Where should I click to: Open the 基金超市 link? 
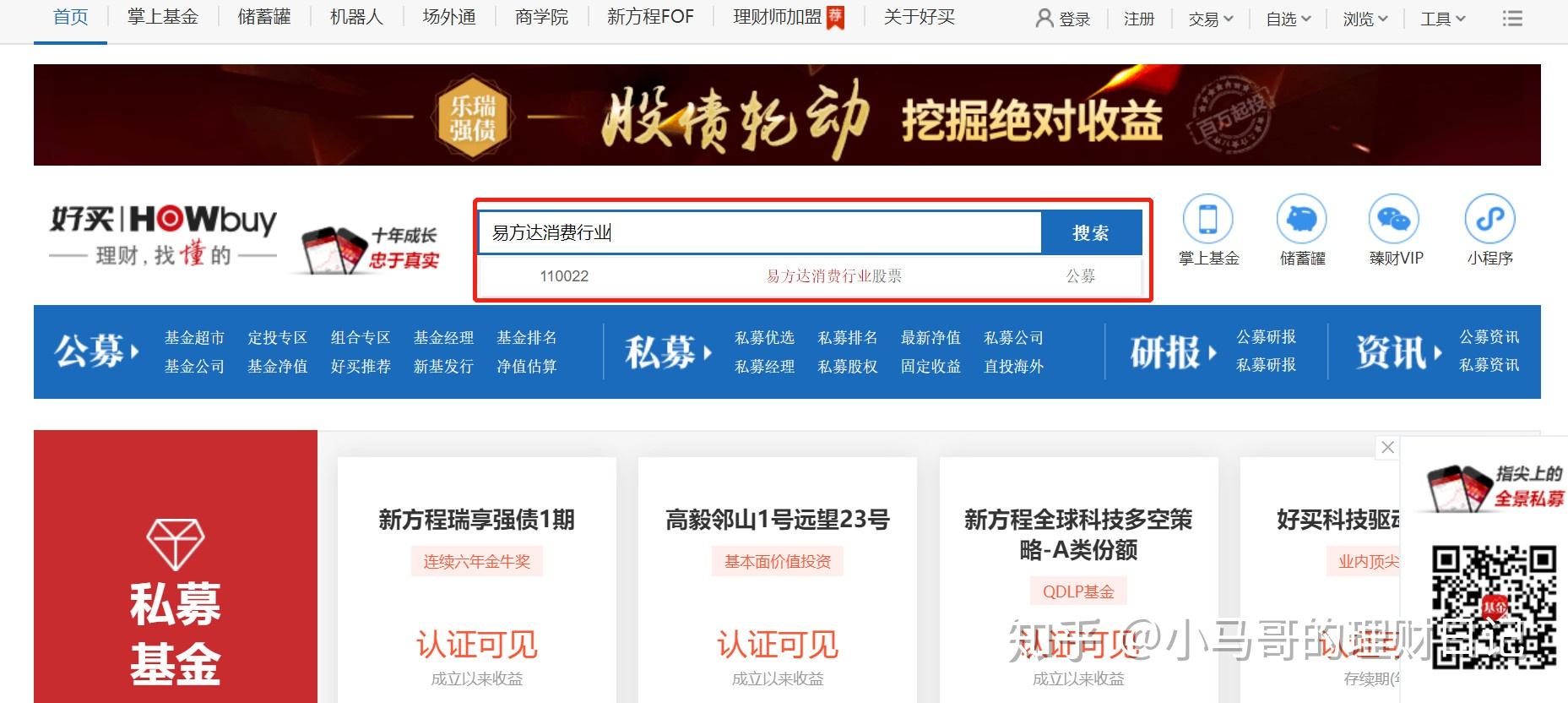[194, 338]
